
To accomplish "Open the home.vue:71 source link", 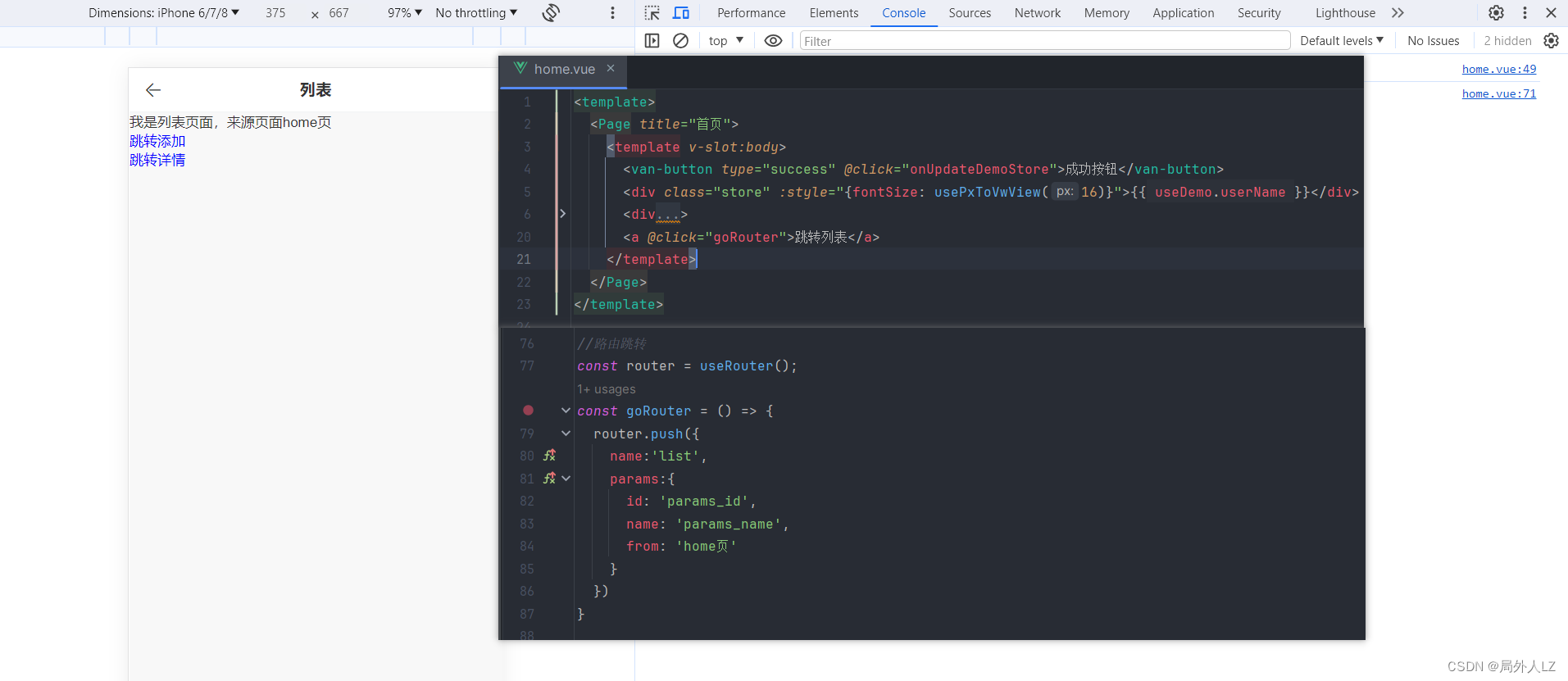I will (x=1499, y=93).
